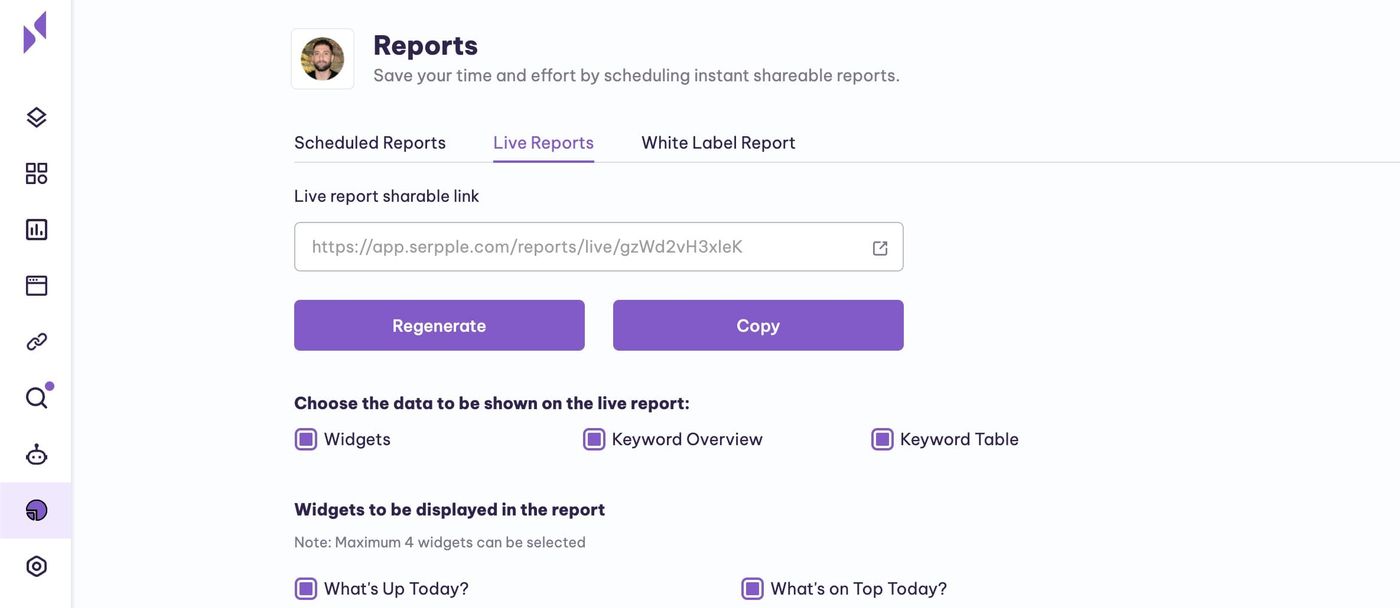Image resolution: width=1400 pixels, height=608 pixels.
Task: Open the hexagon settings sidebar icon
Action: (36, 567)
